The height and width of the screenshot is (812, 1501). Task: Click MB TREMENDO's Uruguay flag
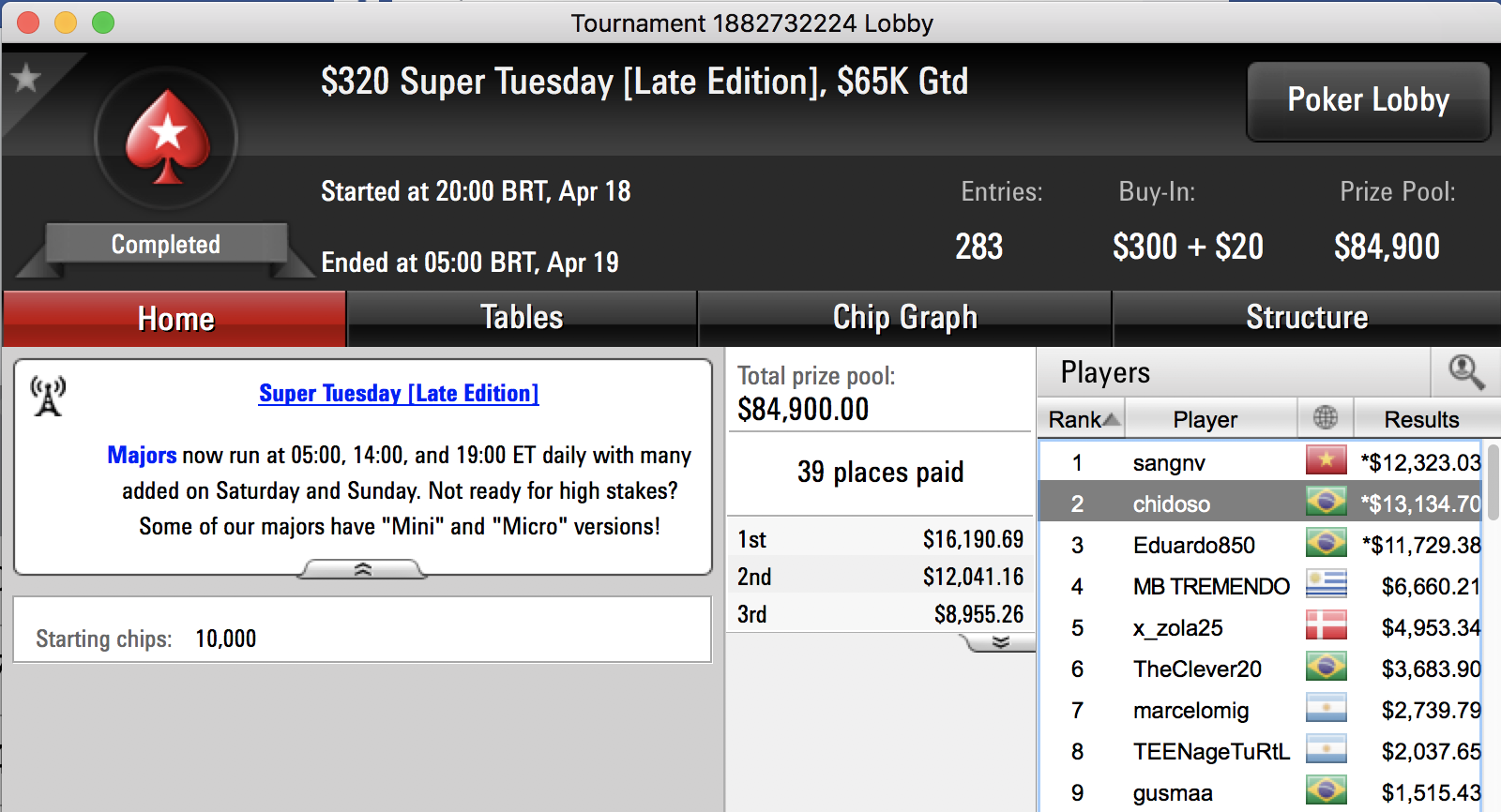click(1327, 585)
